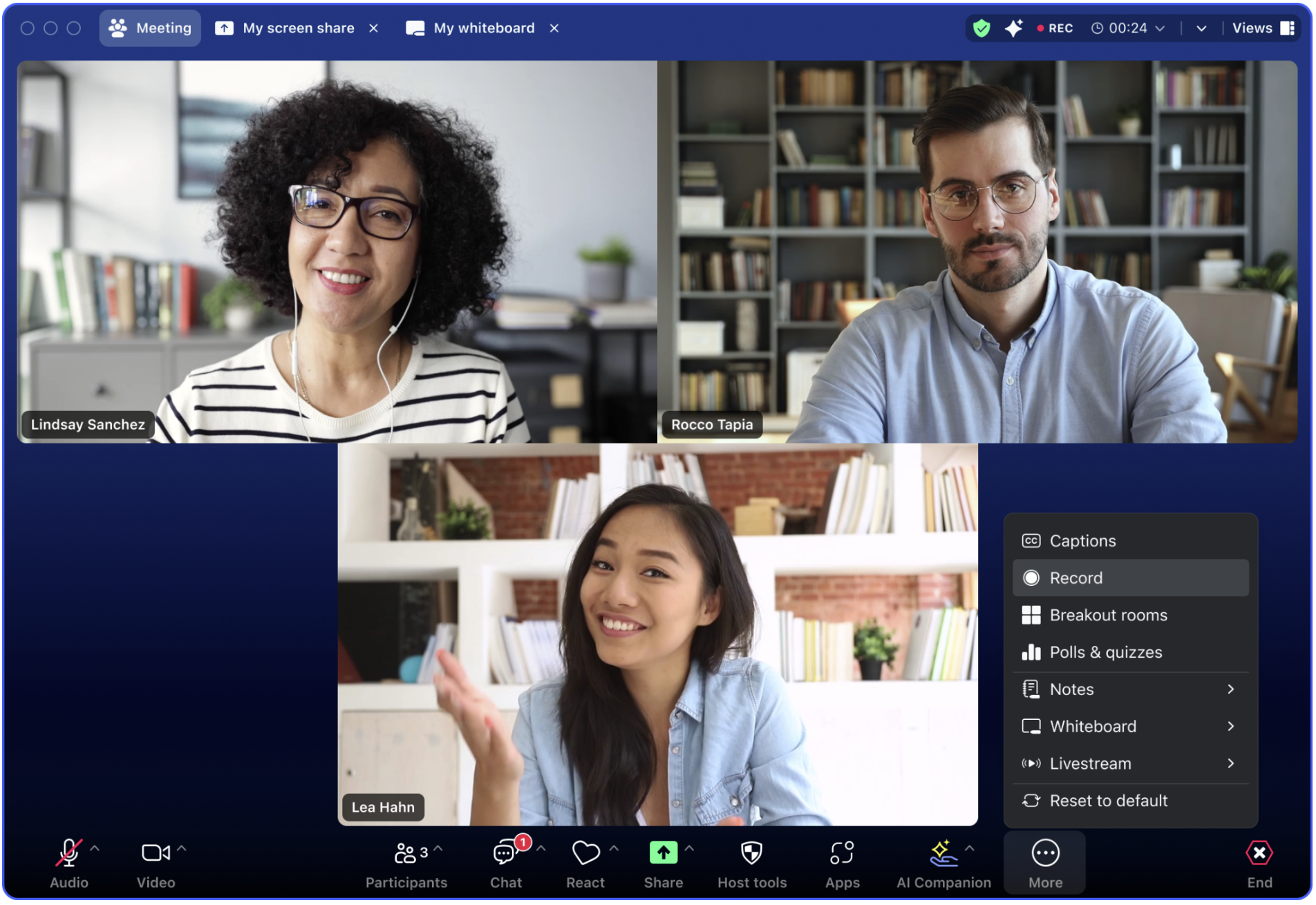Screen dimensions: 1316x905
Task: Switch to the My whiteboard tab
Action: tap(470, 28)
